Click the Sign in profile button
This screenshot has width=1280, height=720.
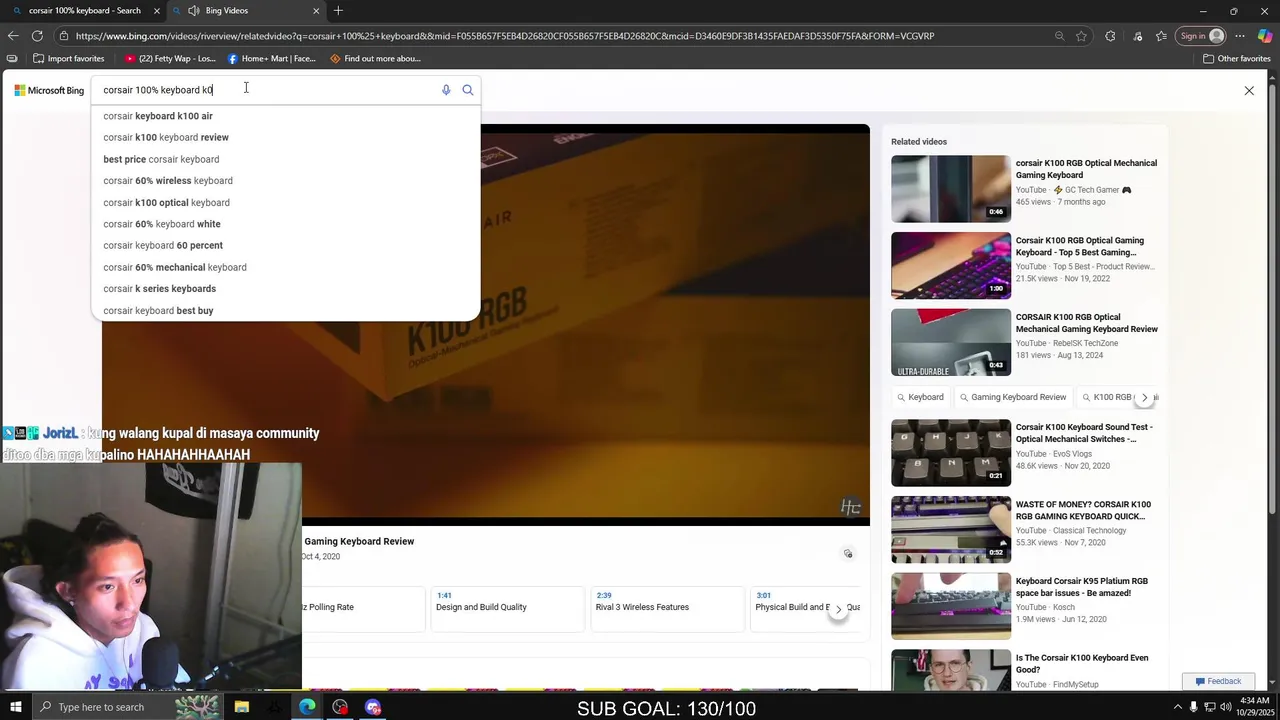1202,36
